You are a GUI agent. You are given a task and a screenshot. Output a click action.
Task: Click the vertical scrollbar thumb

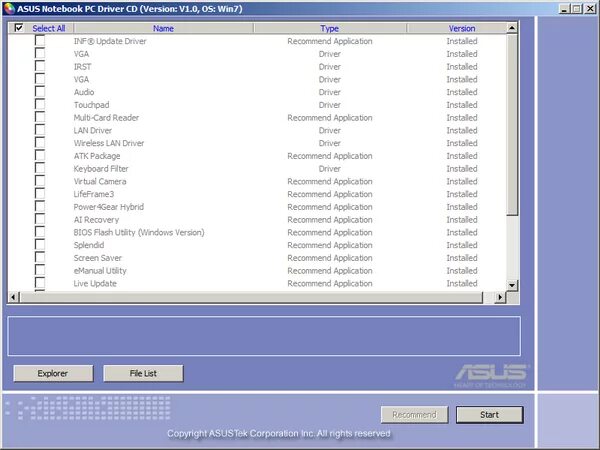pos(512,125)
